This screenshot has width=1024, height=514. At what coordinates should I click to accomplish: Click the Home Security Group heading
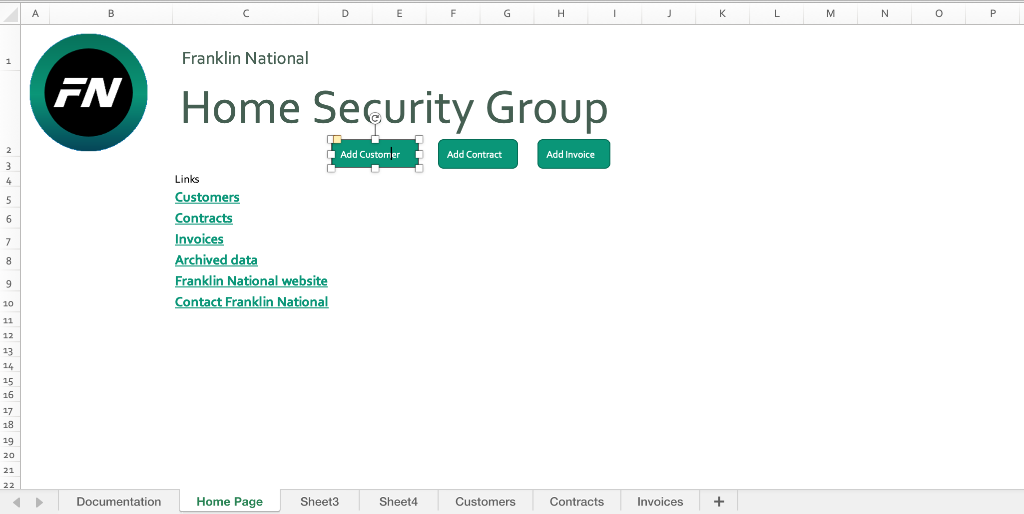click(394, 108)
